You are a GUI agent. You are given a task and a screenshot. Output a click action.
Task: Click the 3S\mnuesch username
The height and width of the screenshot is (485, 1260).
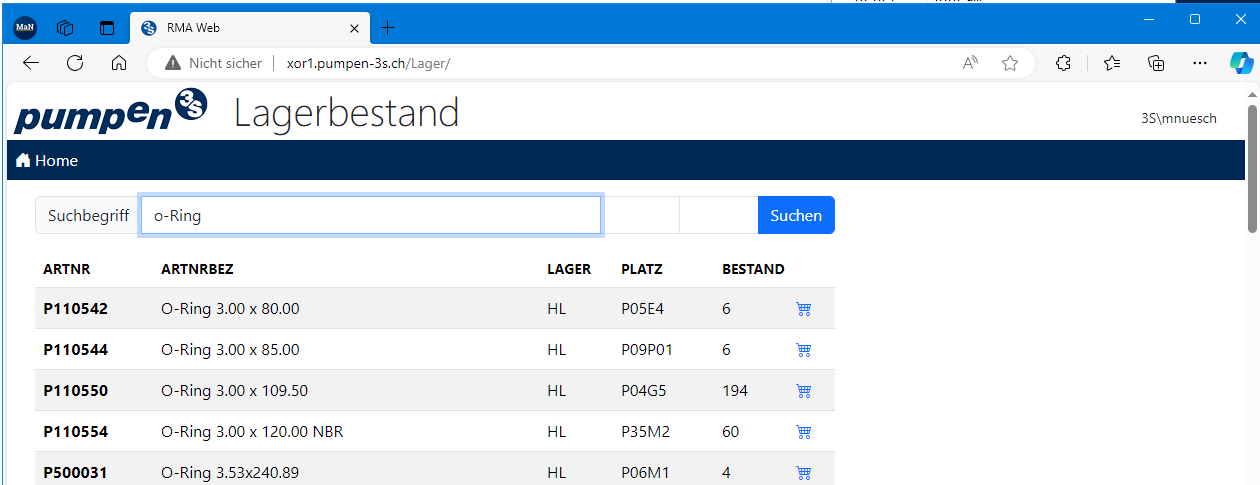point(1179,118)
